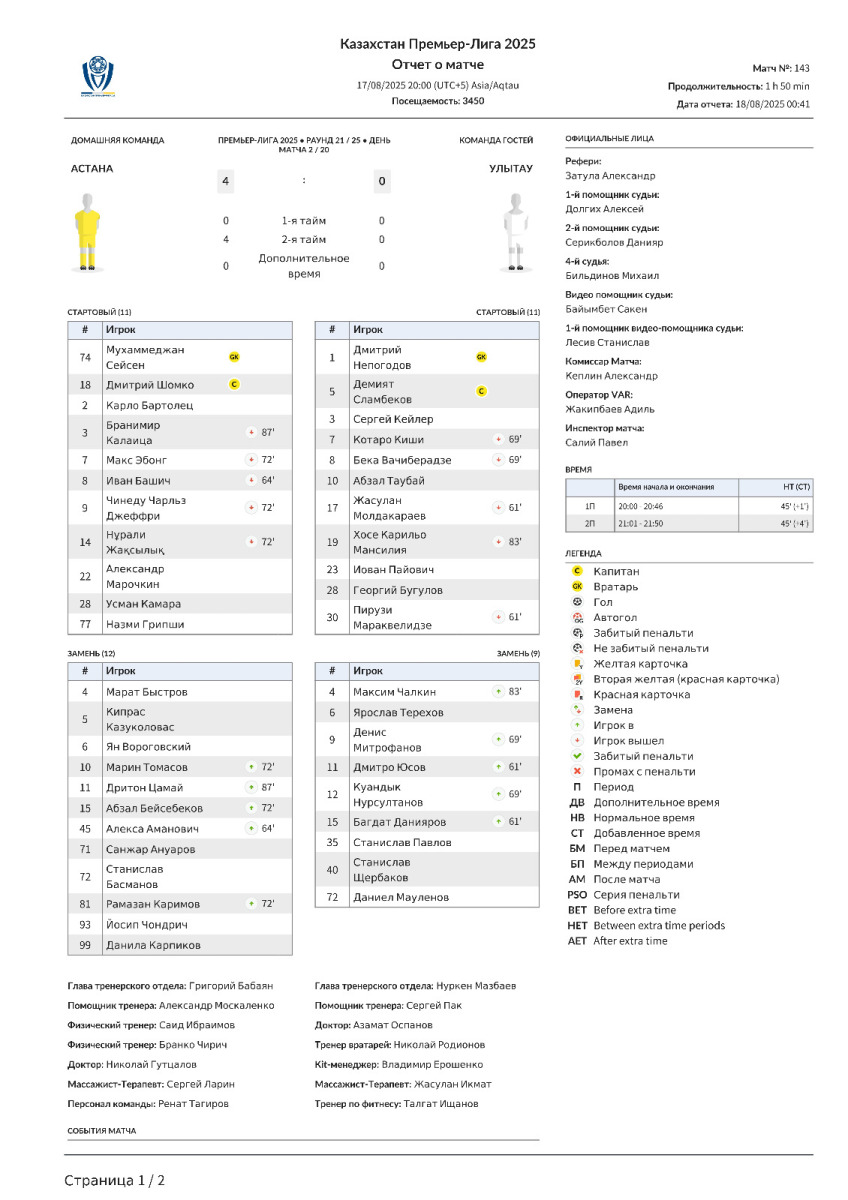Click the player name Карло Бартолец
The width and height of the screenshot is (848, 1200).
click(x=149, y=405)
